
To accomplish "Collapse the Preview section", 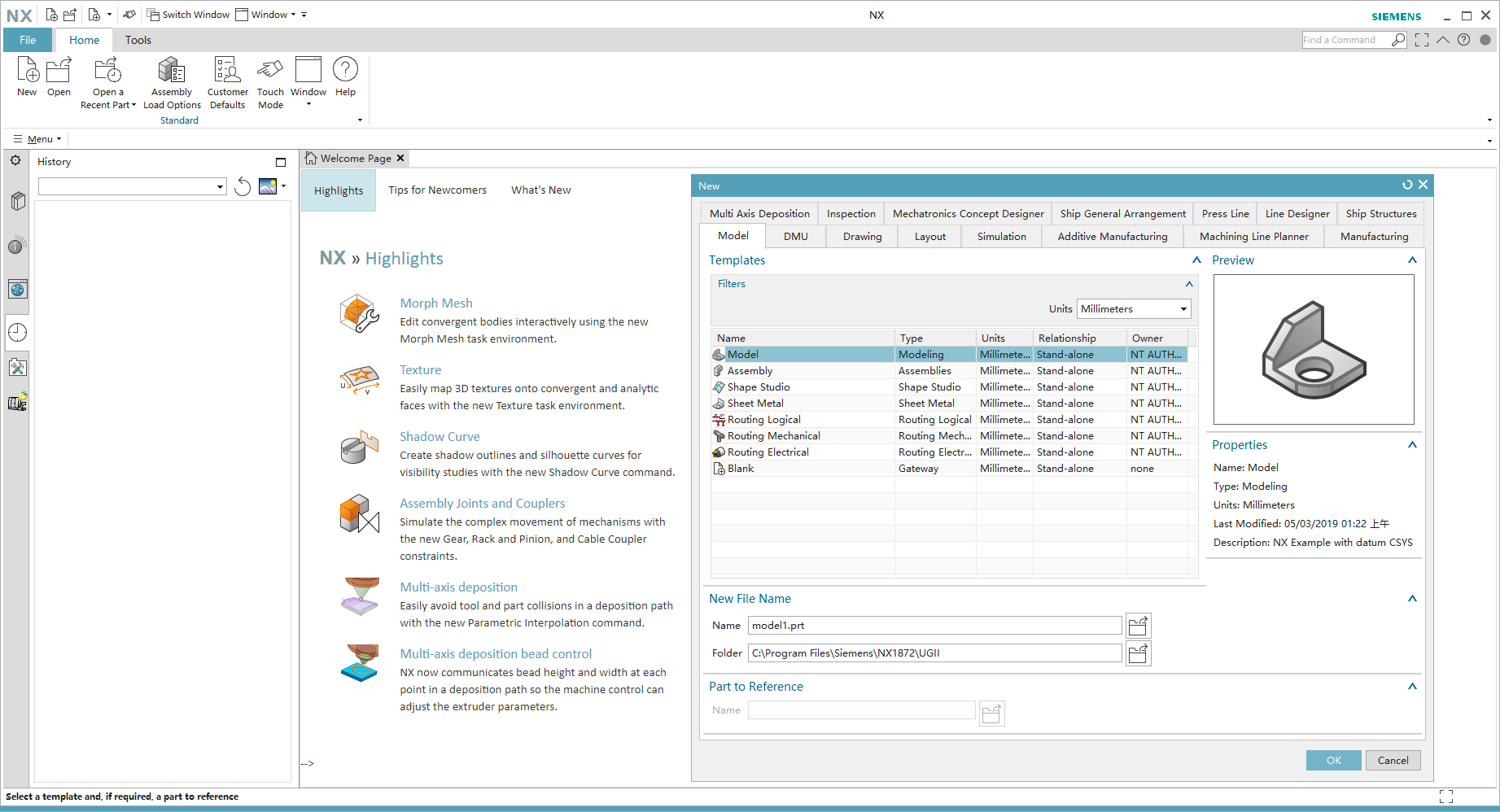I will pyautogui.click(x=1412, y=260).
